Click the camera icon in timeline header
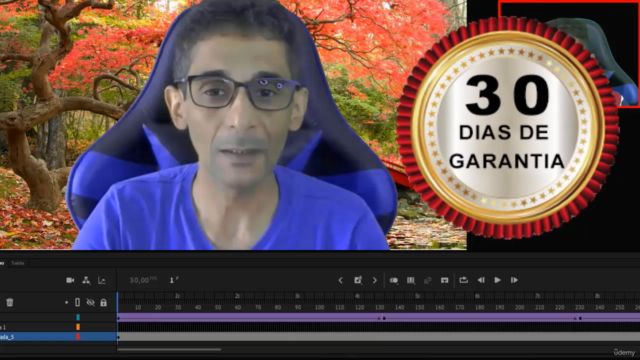 coord(70,280)
